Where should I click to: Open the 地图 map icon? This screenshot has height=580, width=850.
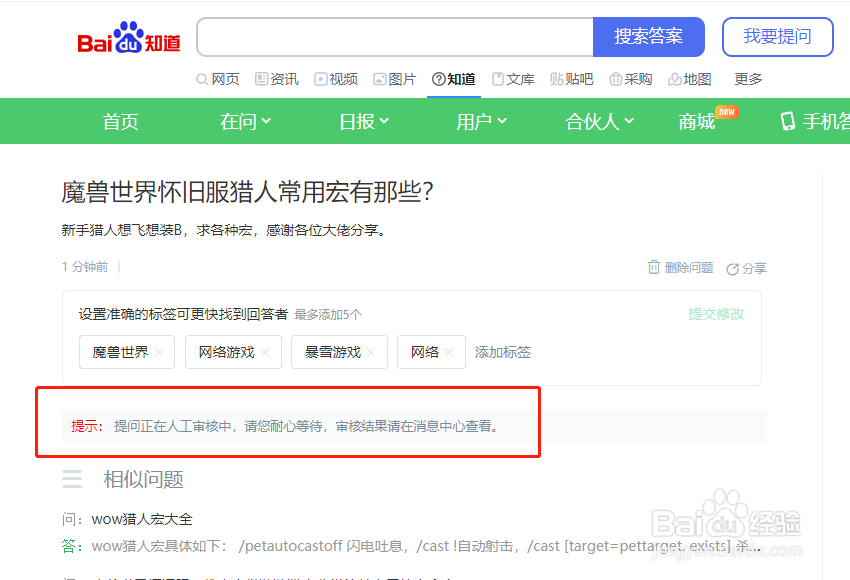click(x=676, y=79)
